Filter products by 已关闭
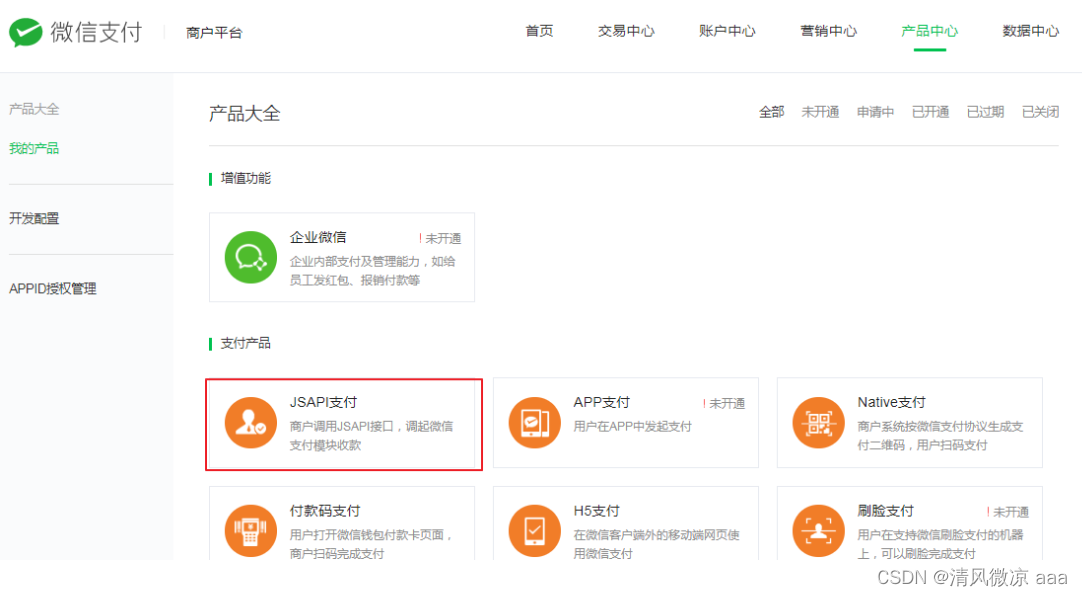1082x596 pixels. (x=1040, y=112)
